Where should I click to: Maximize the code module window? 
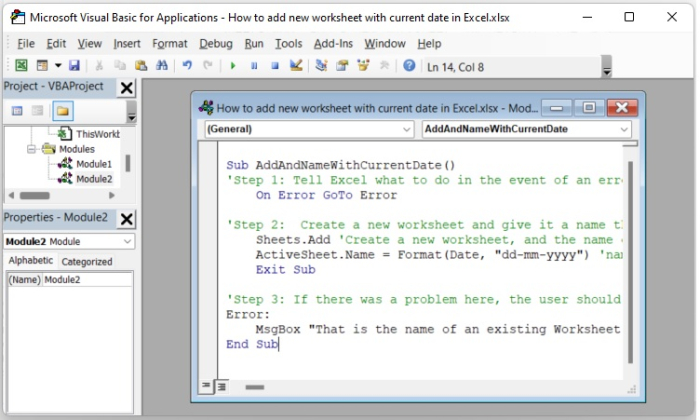click(589, 108)
